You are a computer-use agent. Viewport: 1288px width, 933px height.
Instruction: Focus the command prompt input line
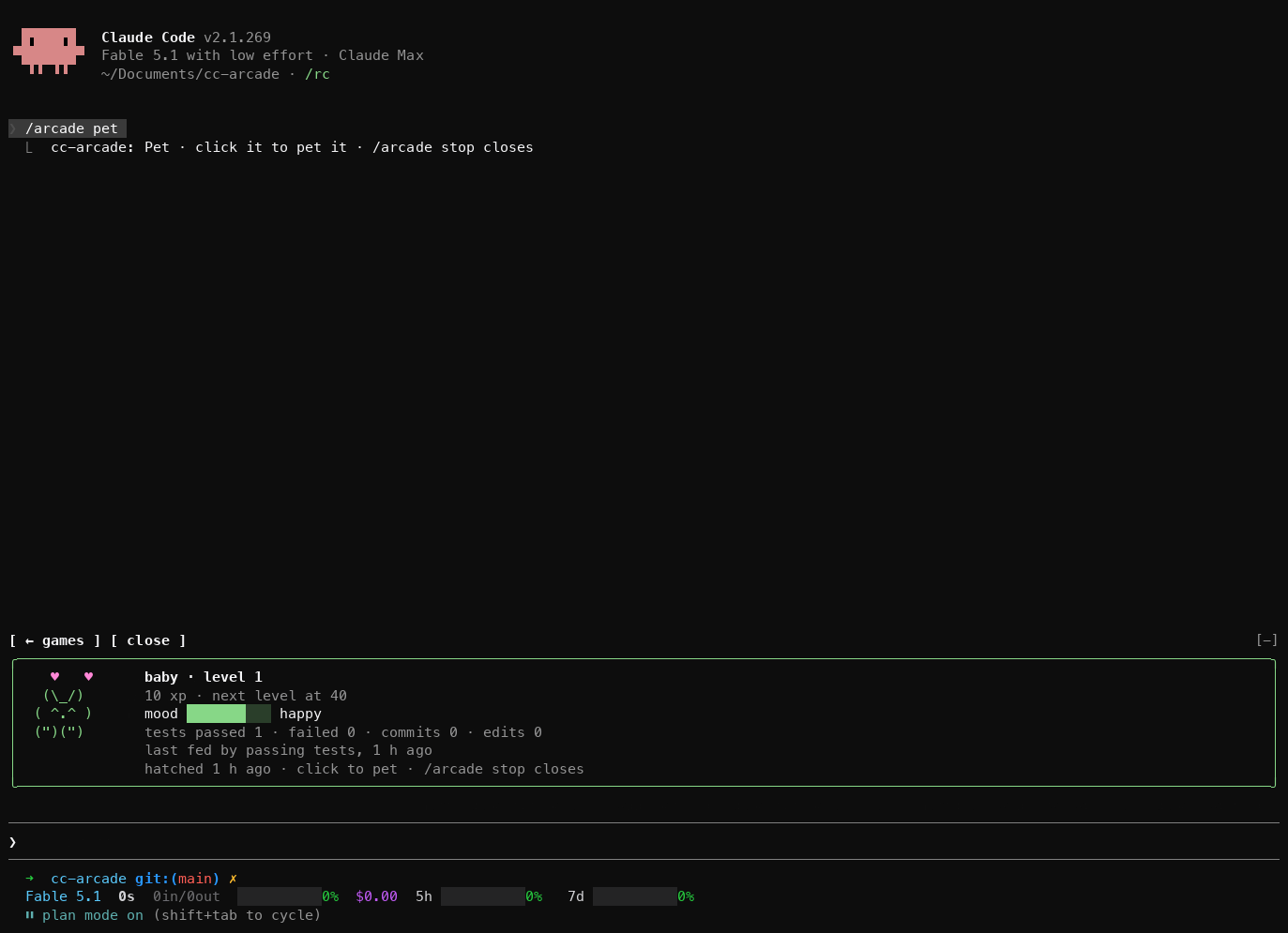coord(644,842)
